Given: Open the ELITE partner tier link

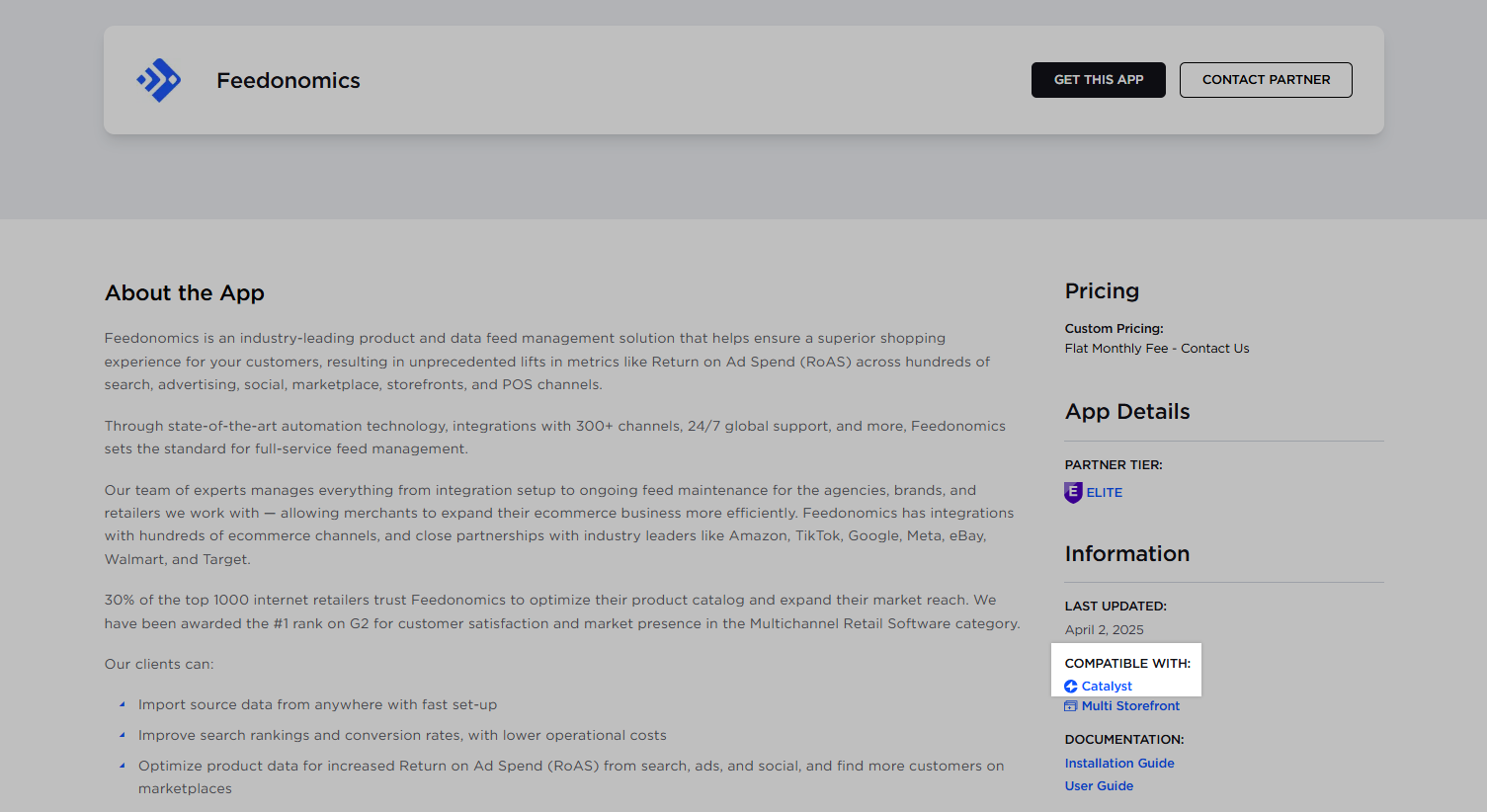Looking at the screenshot, I should pos(1104,492).
